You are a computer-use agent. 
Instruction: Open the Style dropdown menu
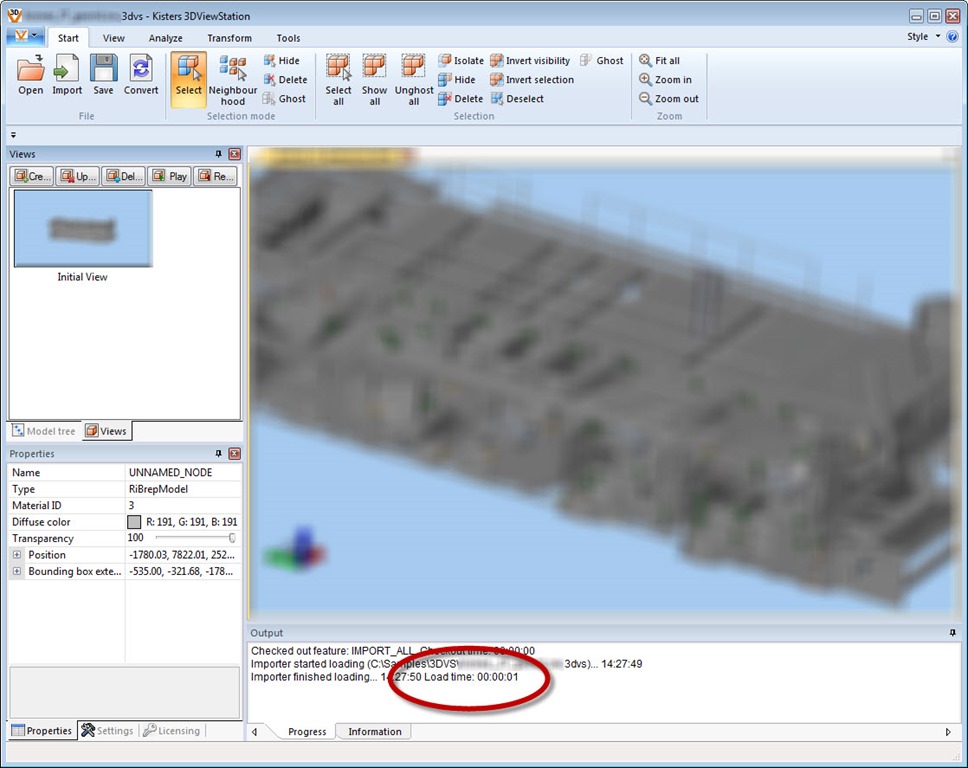(x=922, y=37)
